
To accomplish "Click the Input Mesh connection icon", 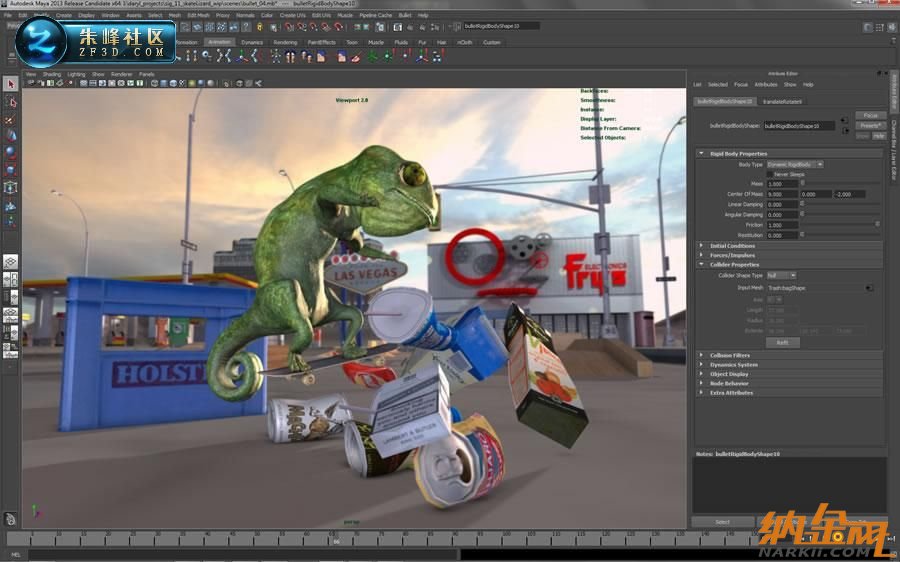I will point(870,288).
